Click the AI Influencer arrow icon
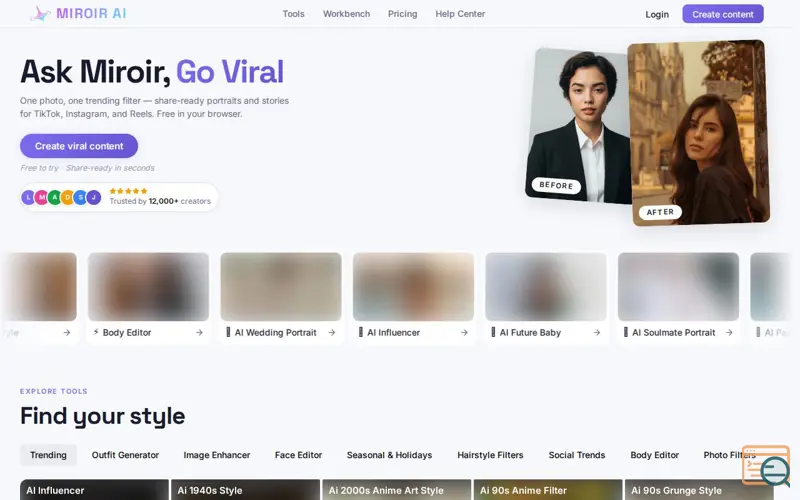This screenshot has width=800, height=500. pyautogui.click(x=464, y=333)
